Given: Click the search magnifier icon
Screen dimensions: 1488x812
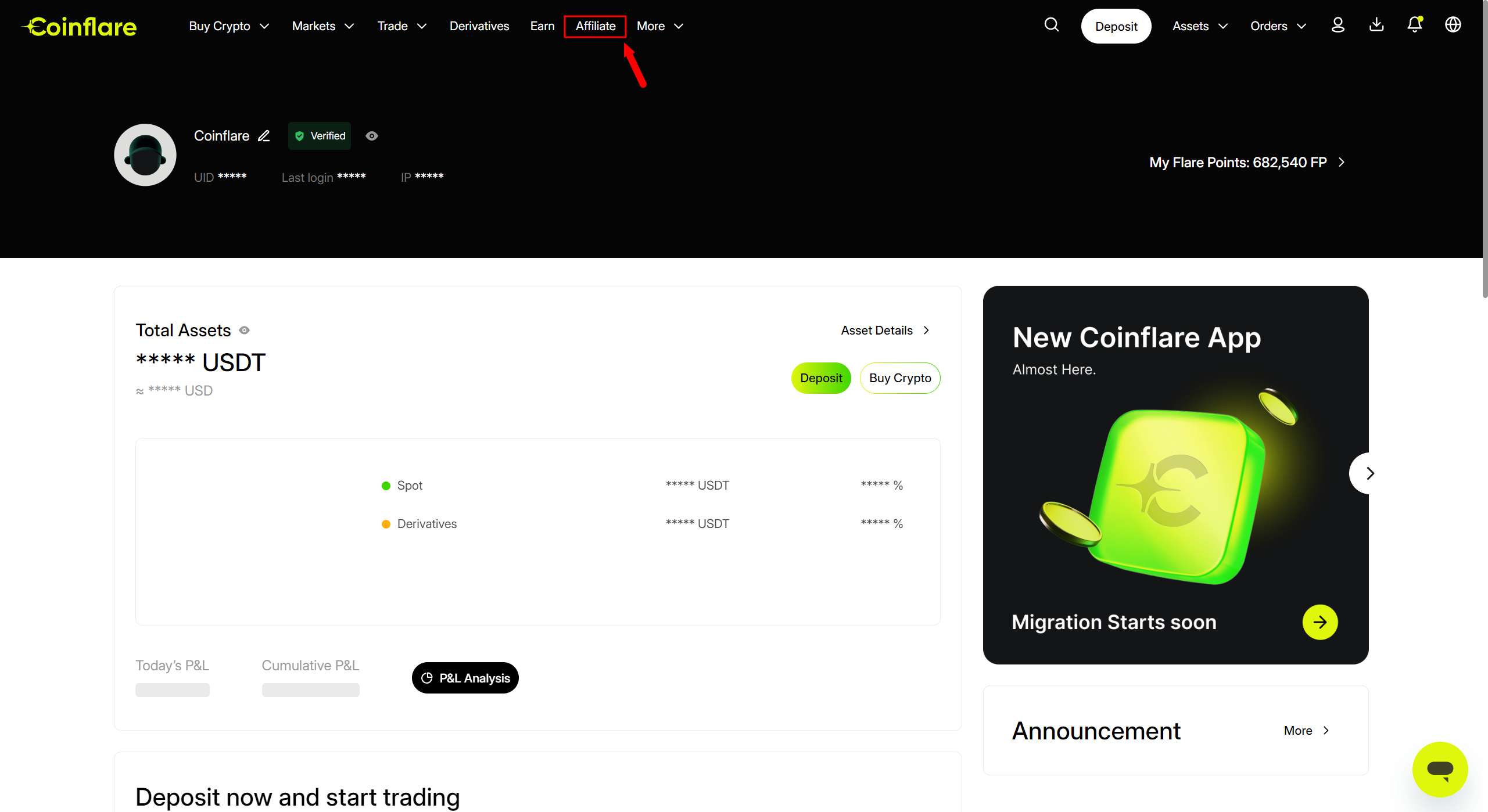Looking at the screenshot, I should click(x=1051, y=25).
